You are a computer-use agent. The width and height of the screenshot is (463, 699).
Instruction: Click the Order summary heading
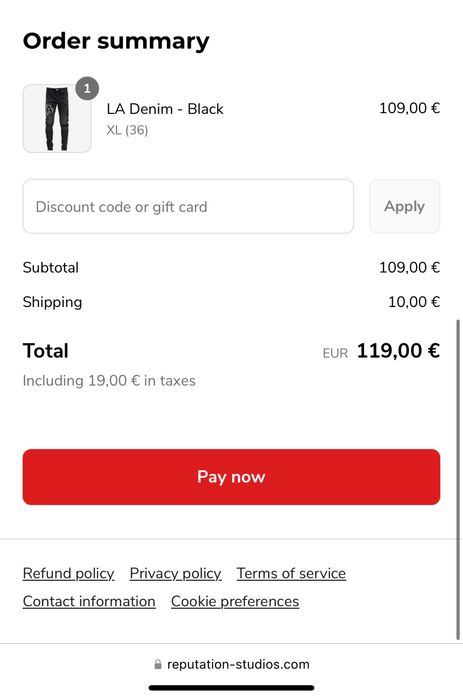pyautogui.click(x=116, y=41)
